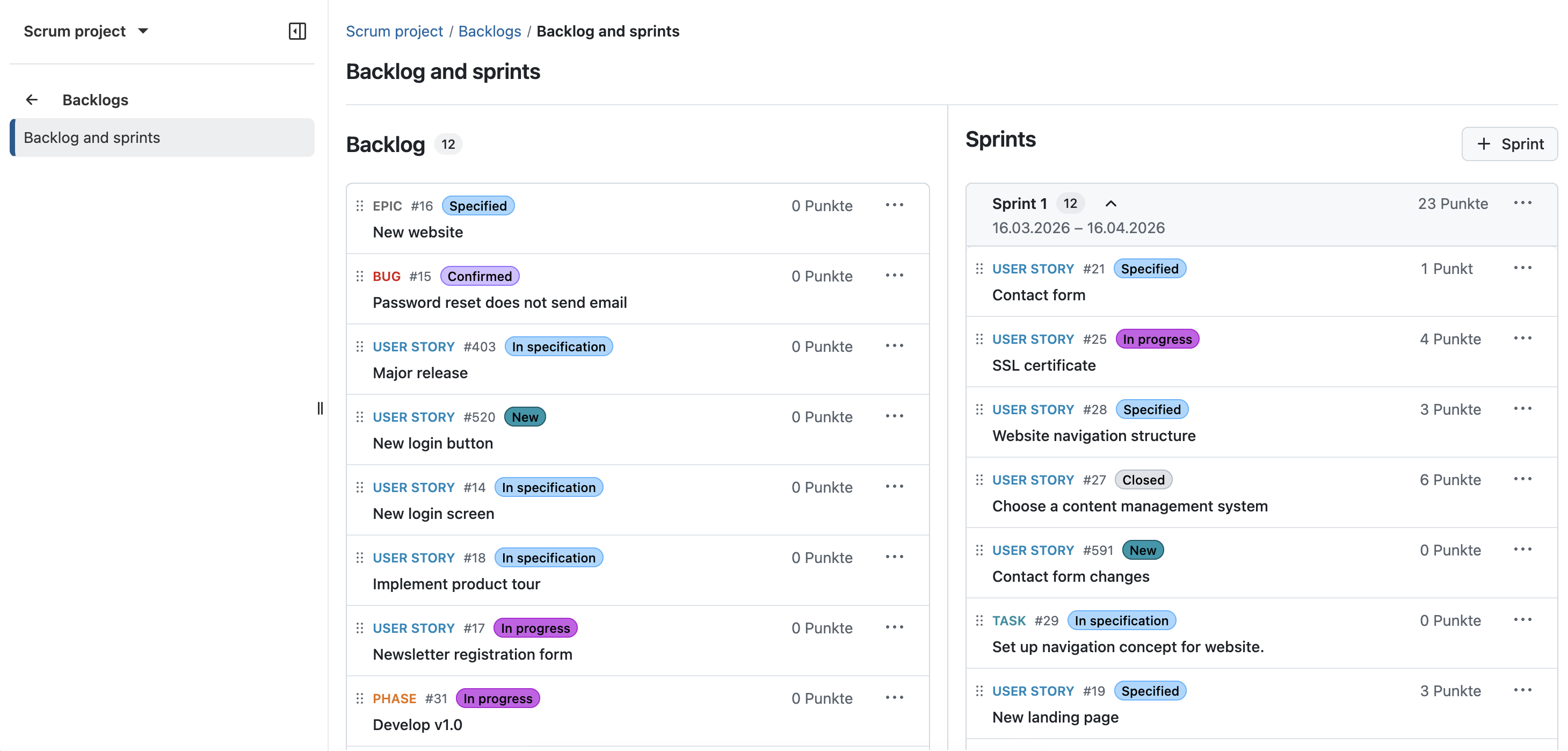The image size is (1568, 751).
Task: Click the Backlog count badge showing 12
Action: click(448, 145)
